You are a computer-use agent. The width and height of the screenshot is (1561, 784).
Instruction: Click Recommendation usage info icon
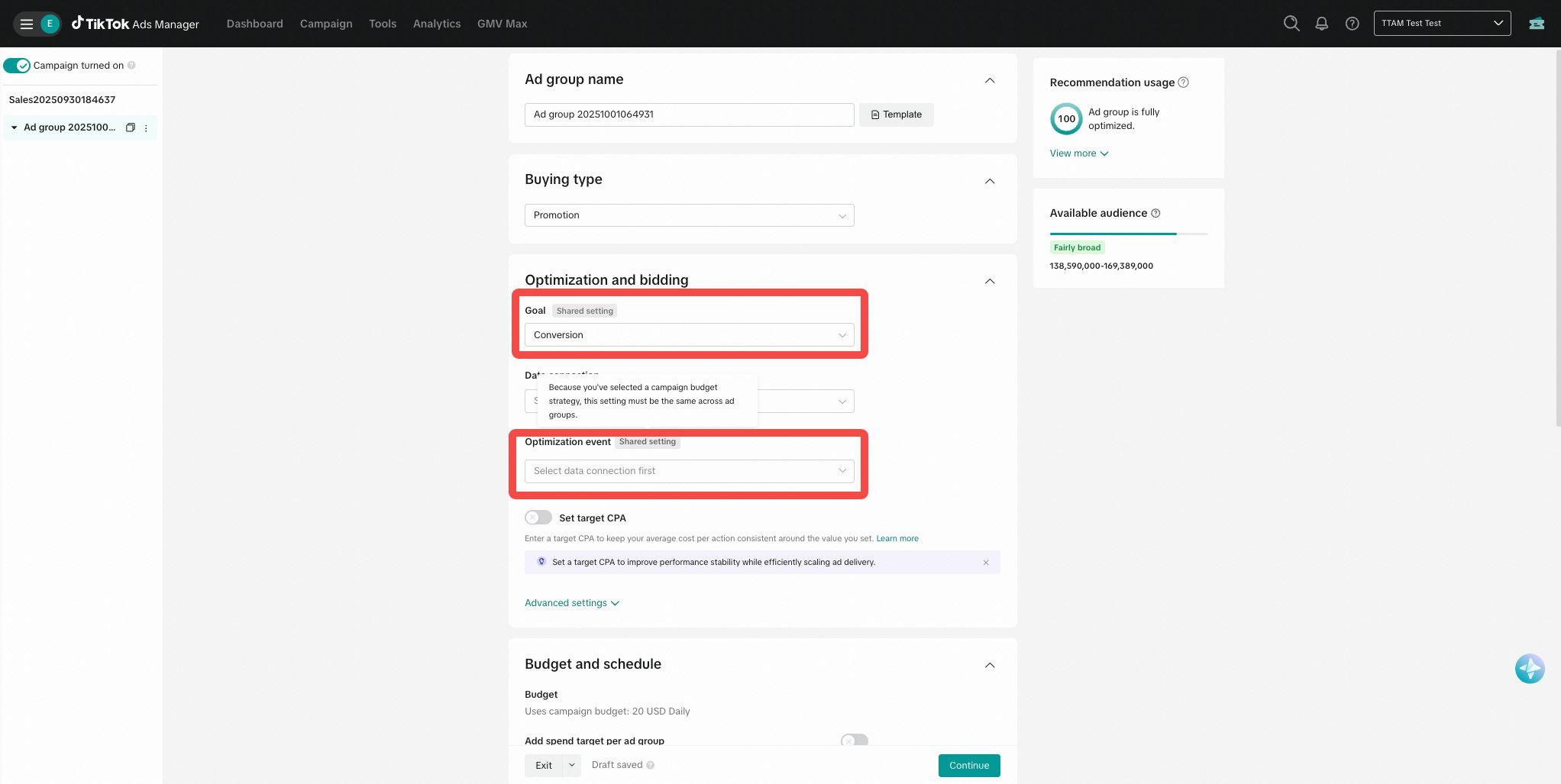pyautogui.click(x=1183, y=82)
